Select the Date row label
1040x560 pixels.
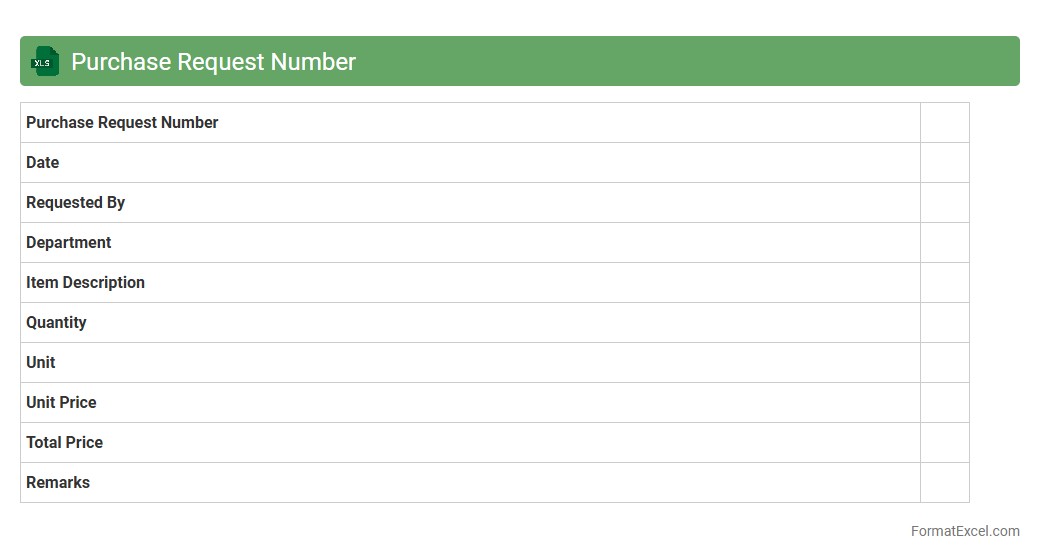(x=43, y=162)
